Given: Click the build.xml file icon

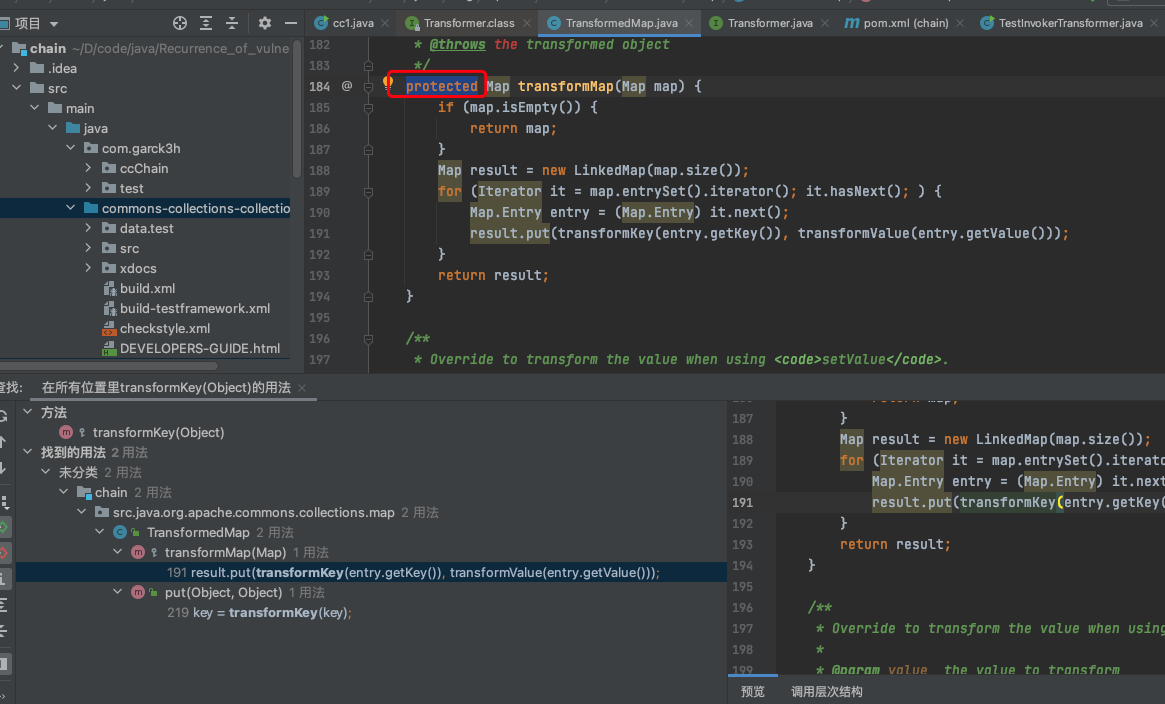Looking at the screenshot, I should pos(109,288).
